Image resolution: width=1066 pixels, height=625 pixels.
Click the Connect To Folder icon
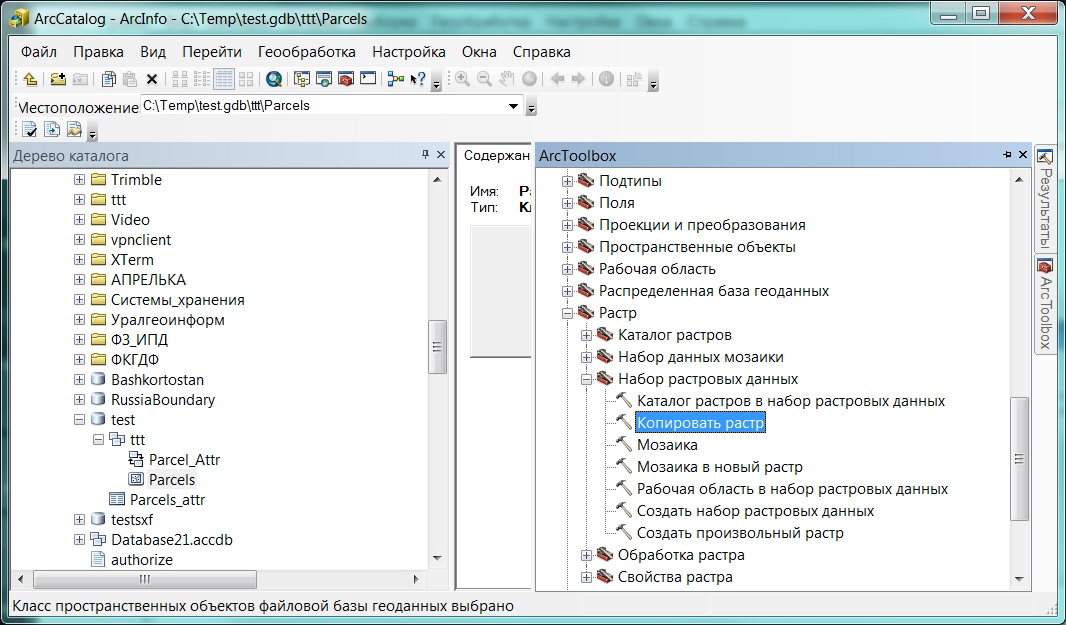tap(58, 79)
